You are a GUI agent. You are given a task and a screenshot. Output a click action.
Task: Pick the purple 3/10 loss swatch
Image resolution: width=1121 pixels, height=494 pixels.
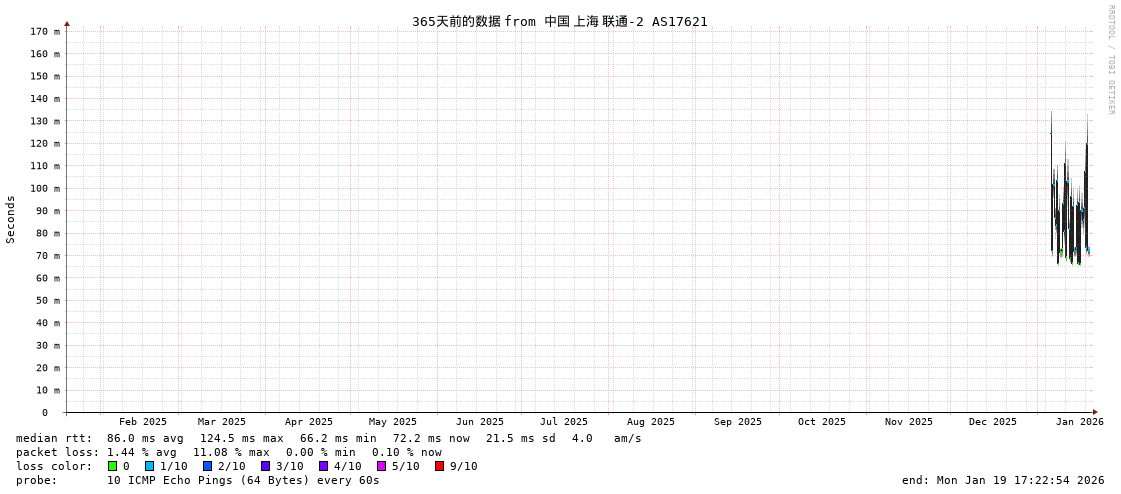point(266,466)
